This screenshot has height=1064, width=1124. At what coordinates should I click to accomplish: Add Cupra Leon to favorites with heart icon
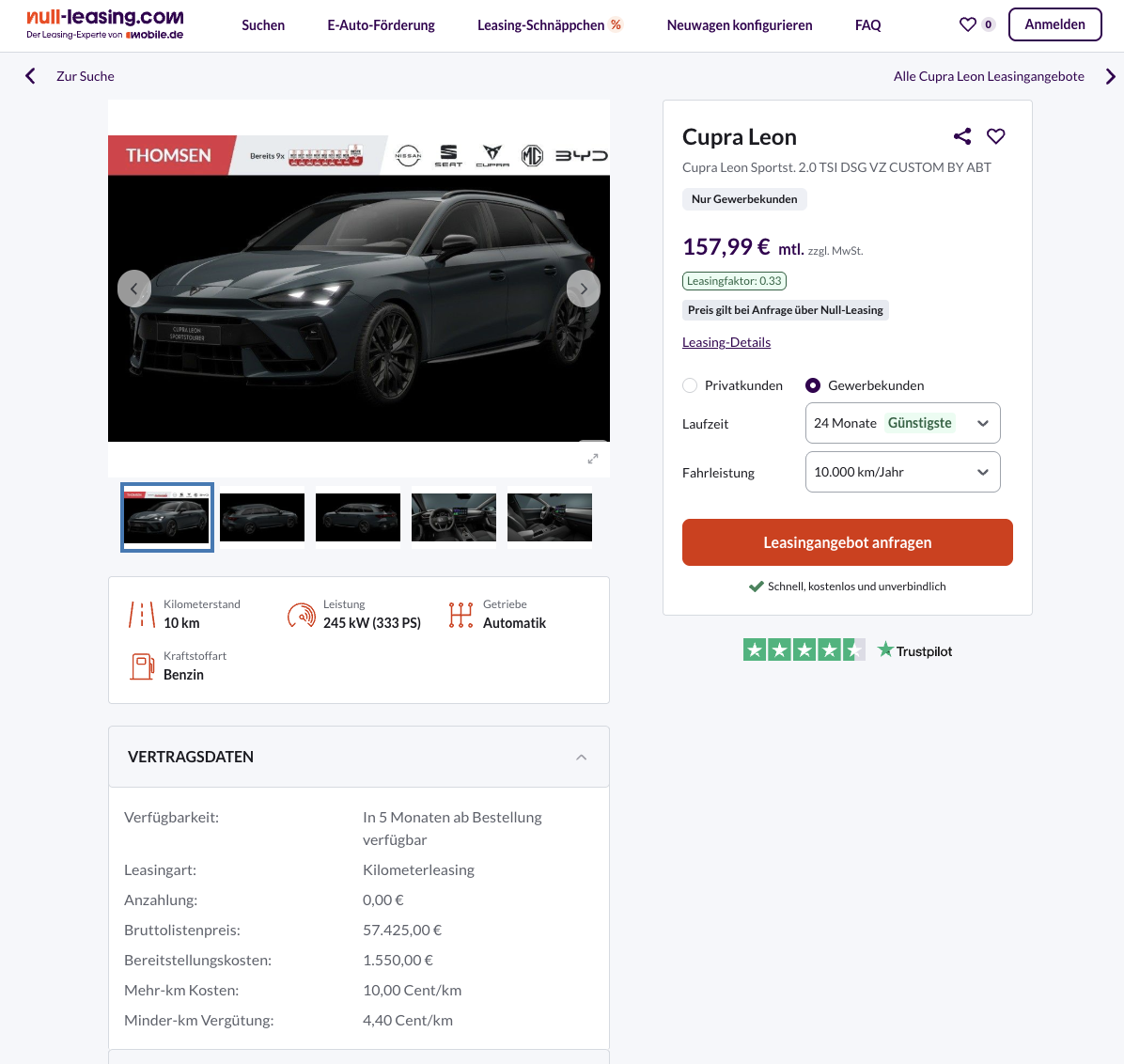tap(995, 136)
